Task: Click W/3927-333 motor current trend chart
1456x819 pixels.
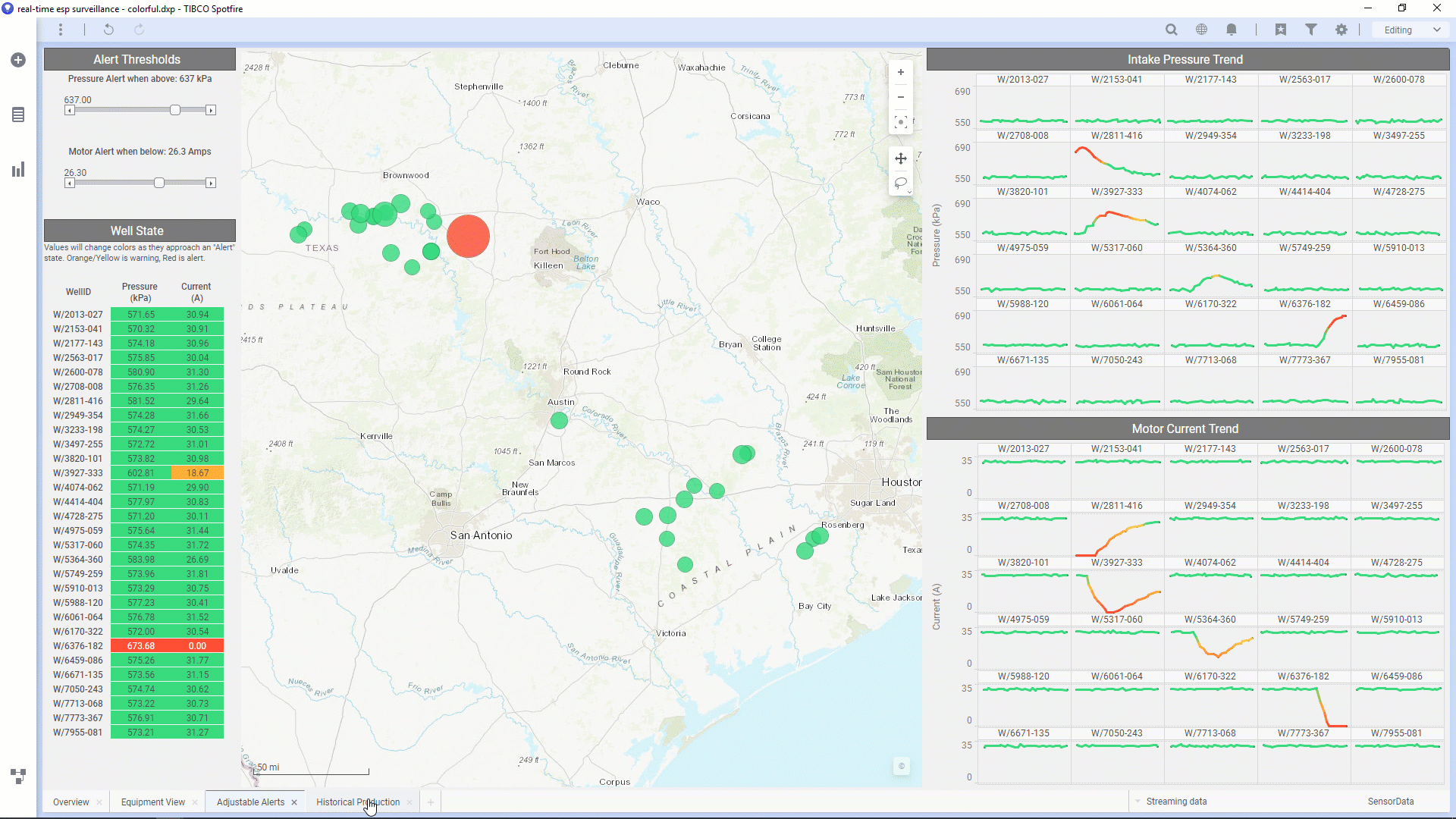Action: coord(1117,590)
